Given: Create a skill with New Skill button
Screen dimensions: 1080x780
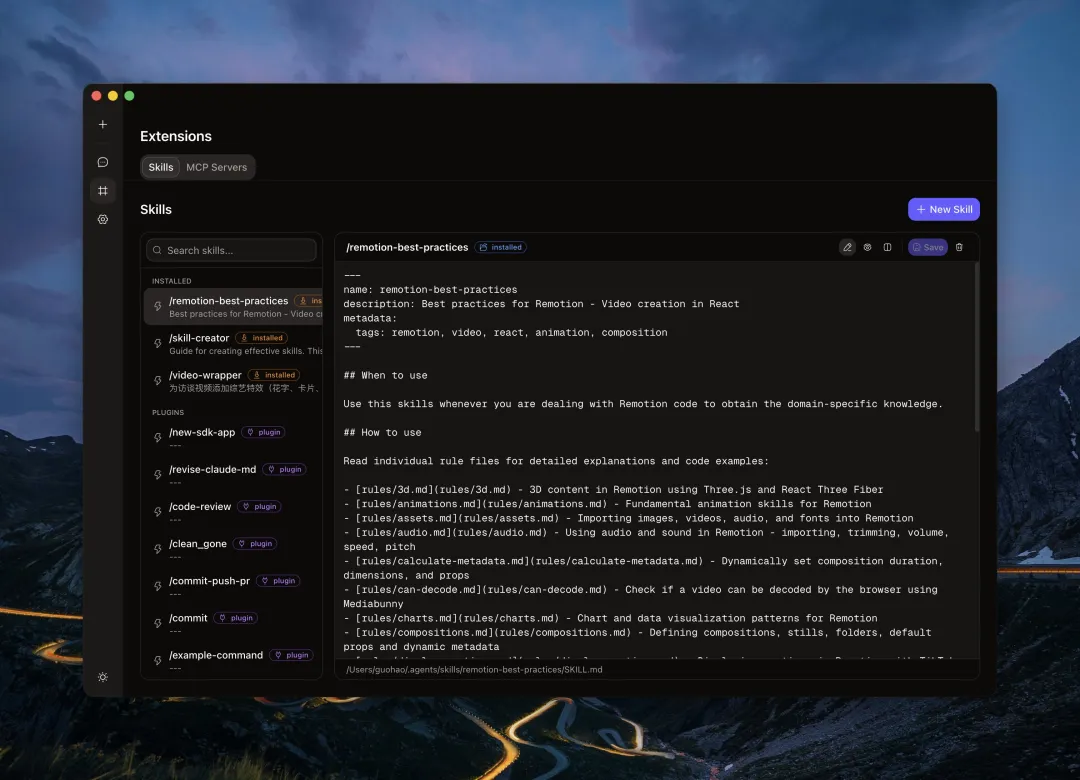Looking at the screenshot, I should coord(943,209).
